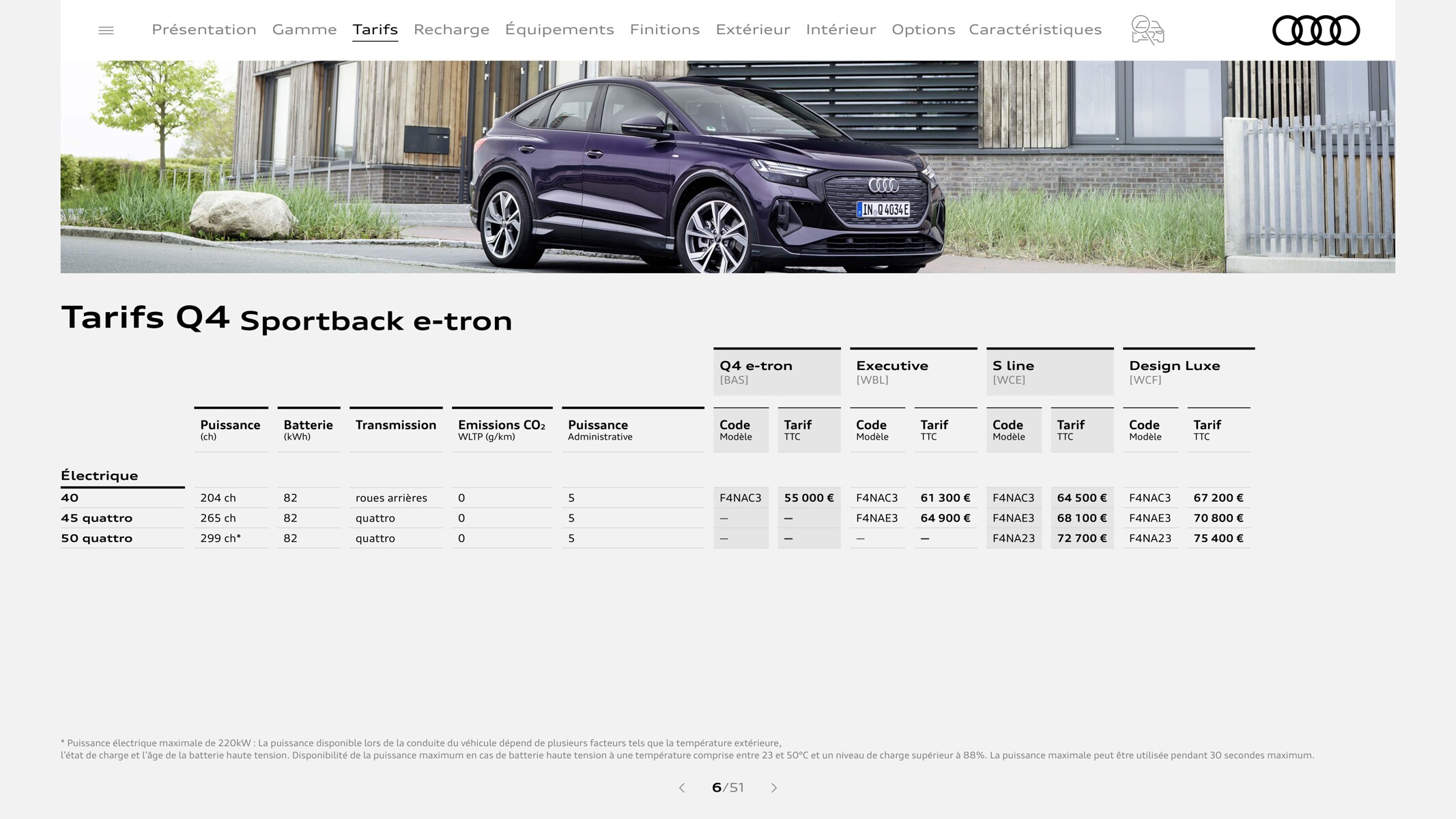Click F4NA23 code under Design Luxe
The image size is (1456, 819).
1150,538
